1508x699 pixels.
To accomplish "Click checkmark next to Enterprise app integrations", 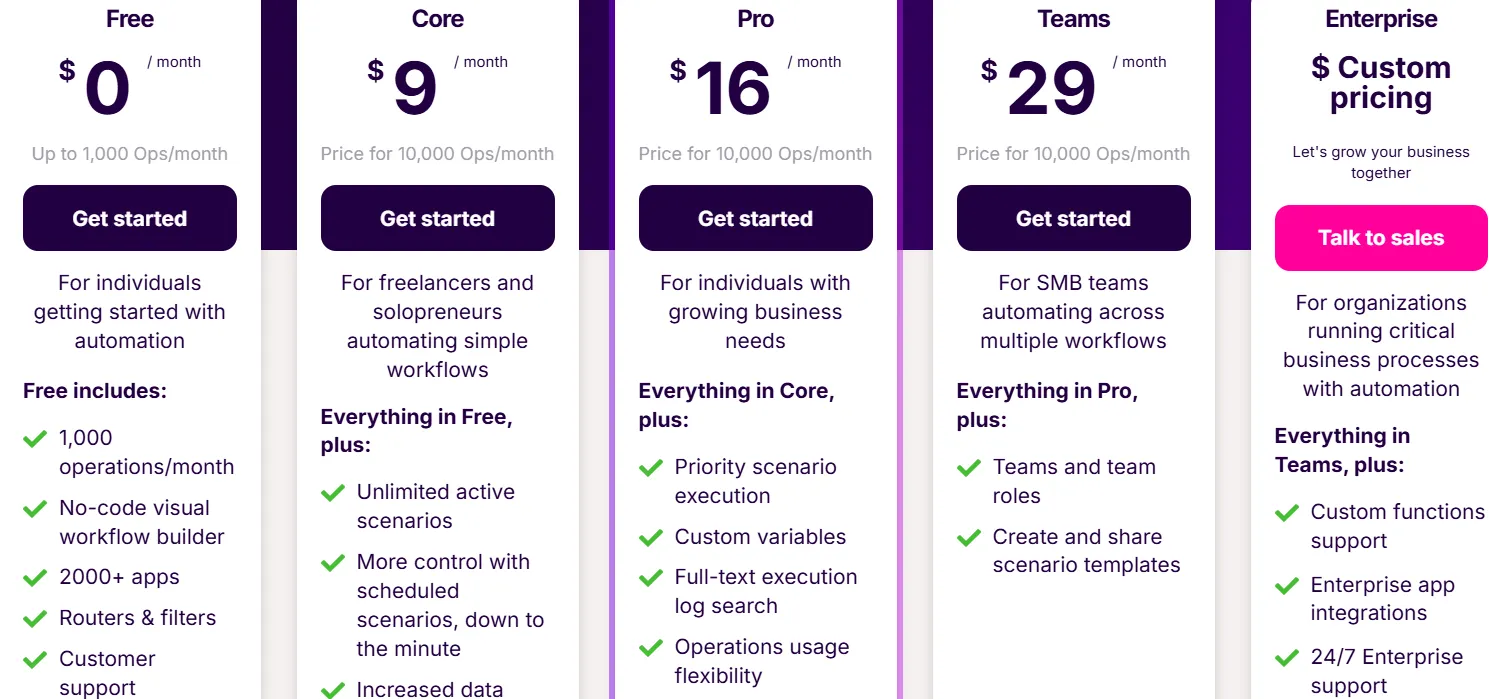I will coord(1287,585).
